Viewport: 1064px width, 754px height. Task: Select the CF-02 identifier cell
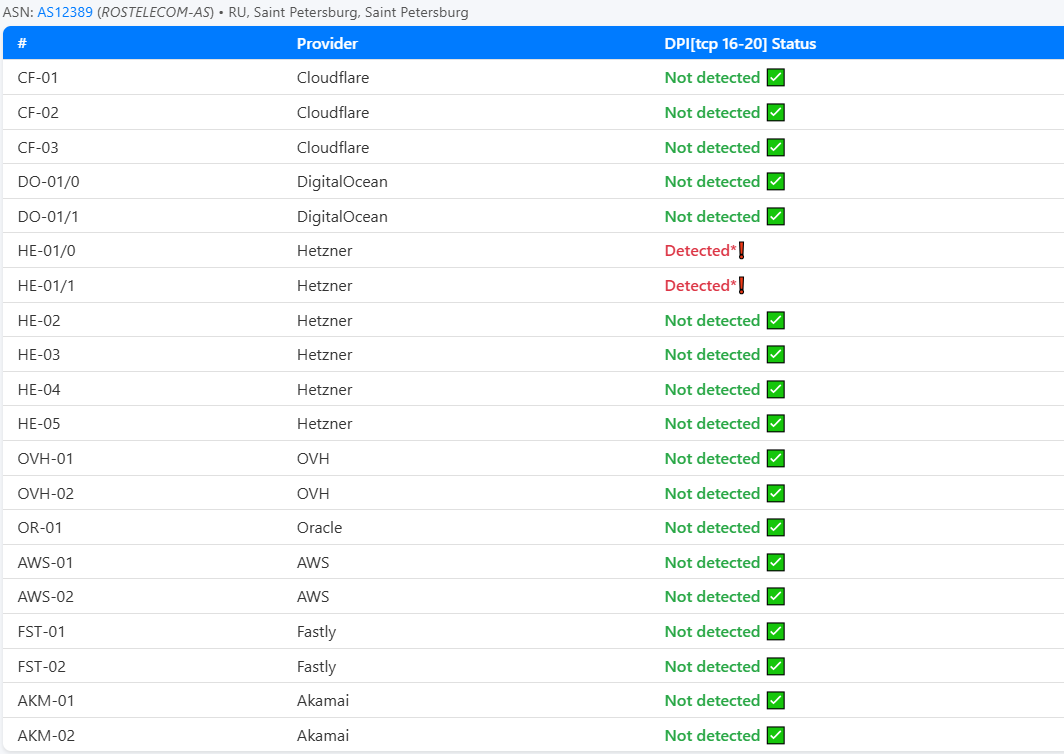coord(38,113)
